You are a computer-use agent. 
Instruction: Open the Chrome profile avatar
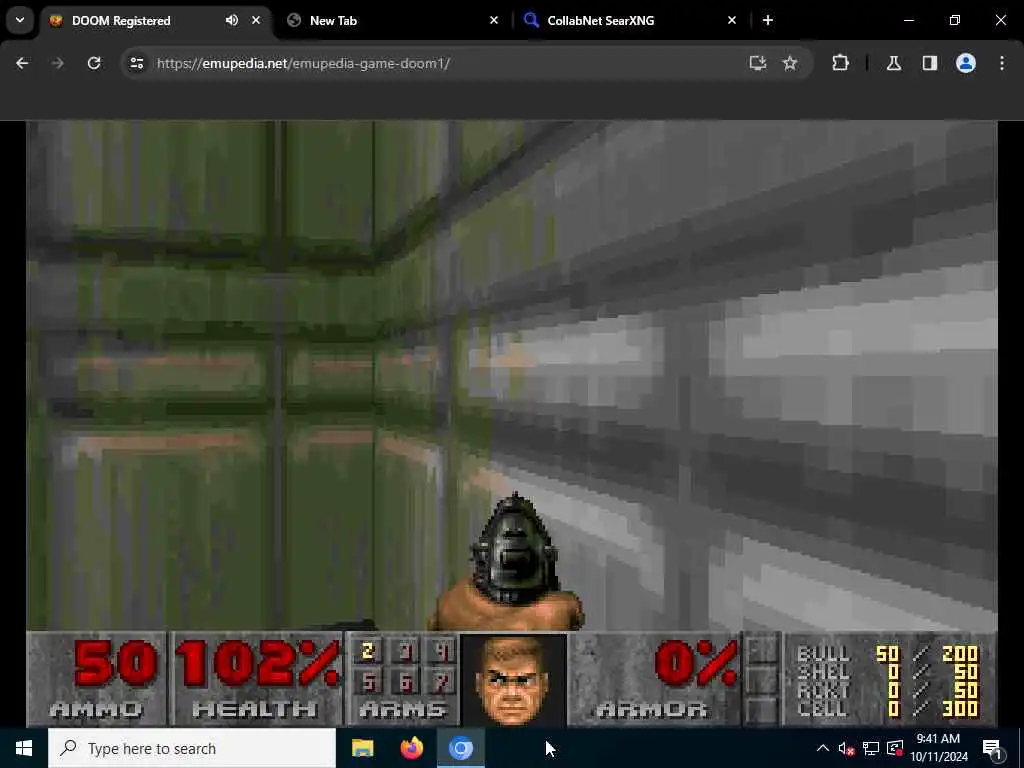[x=966, y=63]
